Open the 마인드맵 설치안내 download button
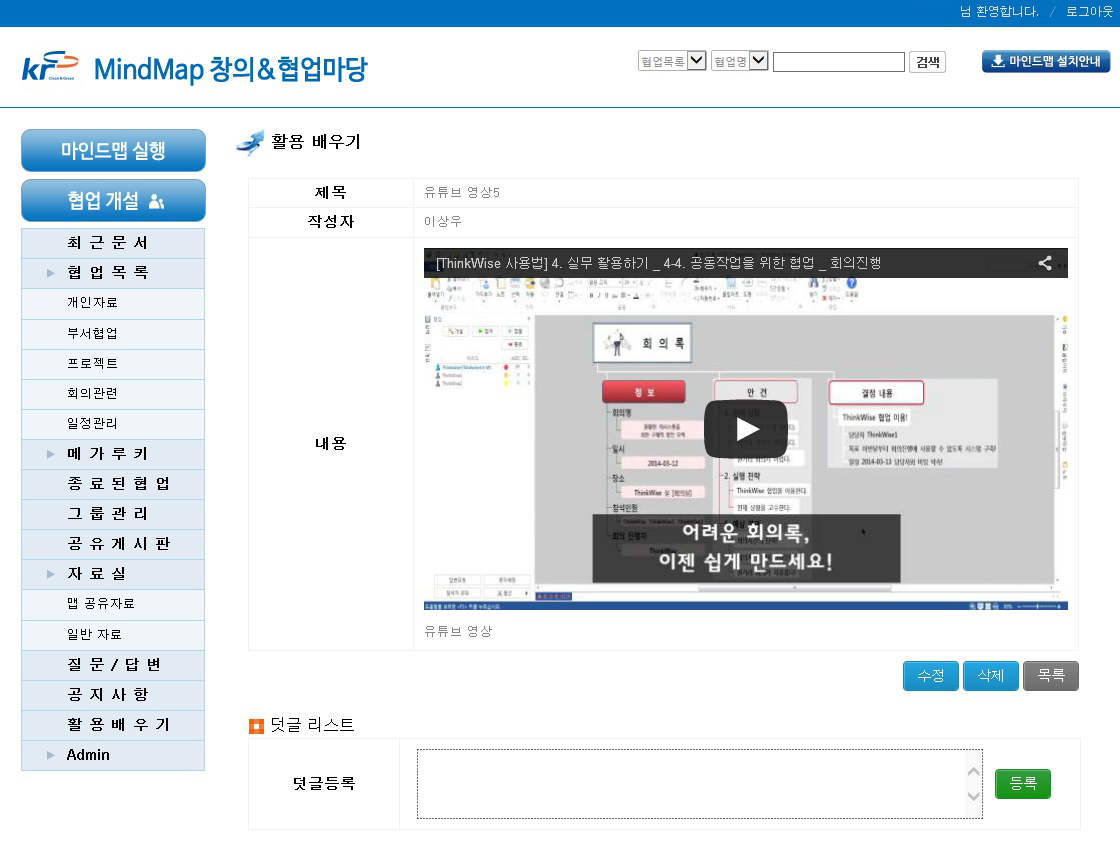The image size is (1120, 843). coord(1046,61)
